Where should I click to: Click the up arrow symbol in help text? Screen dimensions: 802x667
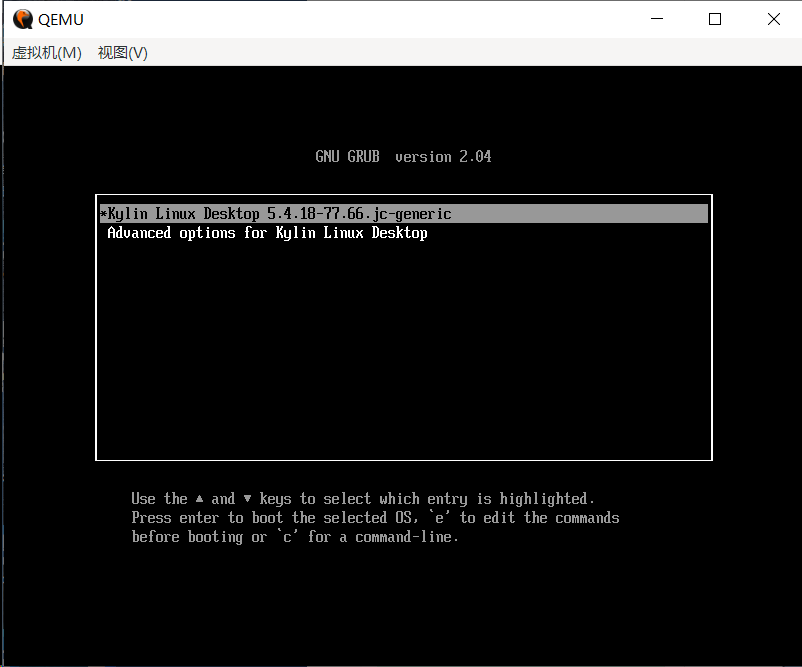200,498
